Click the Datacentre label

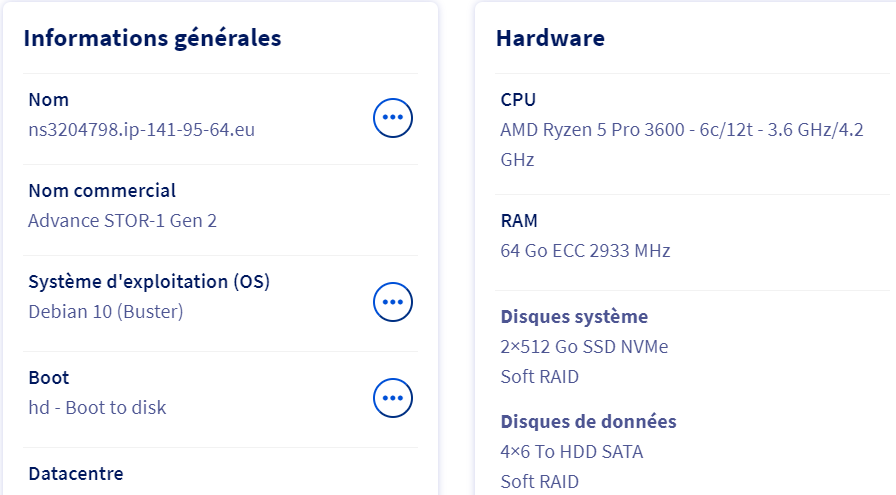(x=76, y=473)
